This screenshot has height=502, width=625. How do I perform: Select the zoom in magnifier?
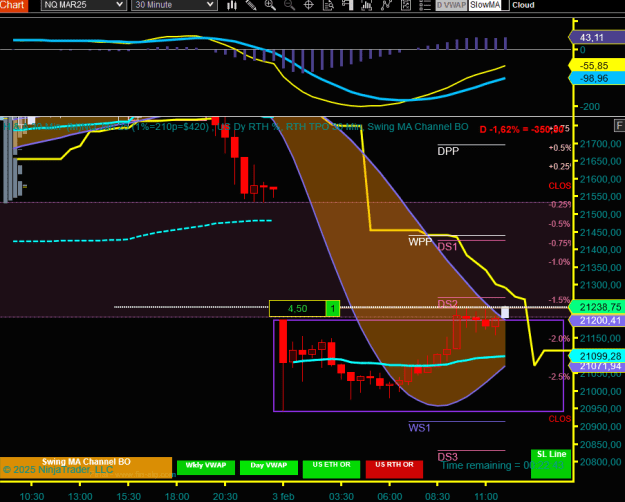click(270, 5)
